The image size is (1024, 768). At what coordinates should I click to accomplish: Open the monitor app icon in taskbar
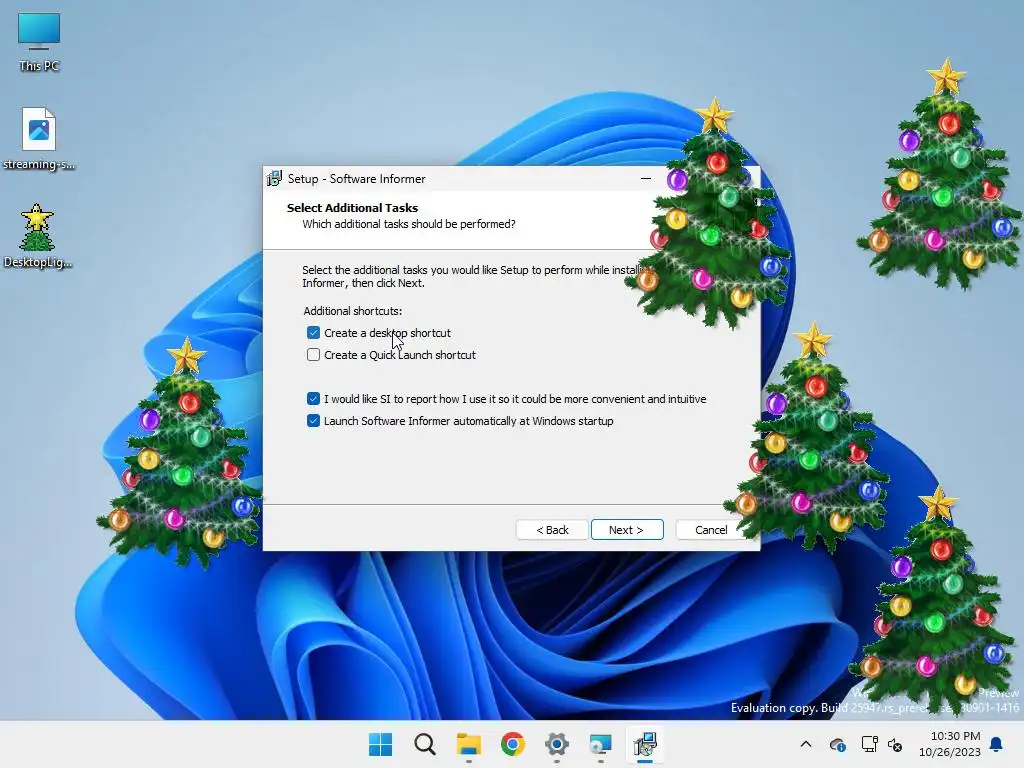coord(601,744)
